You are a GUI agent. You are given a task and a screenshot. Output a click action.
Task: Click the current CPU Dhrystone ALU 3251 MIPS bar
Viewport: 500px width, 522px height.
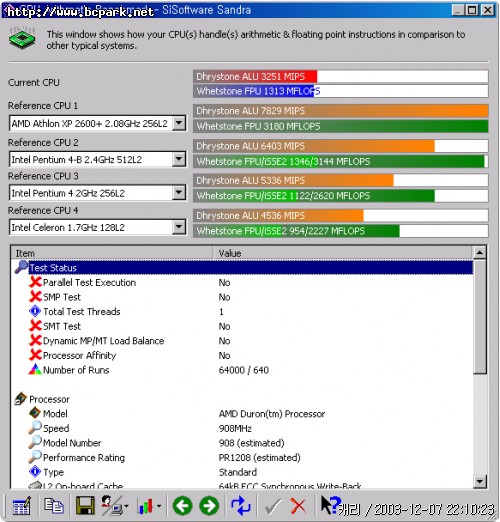340,76
